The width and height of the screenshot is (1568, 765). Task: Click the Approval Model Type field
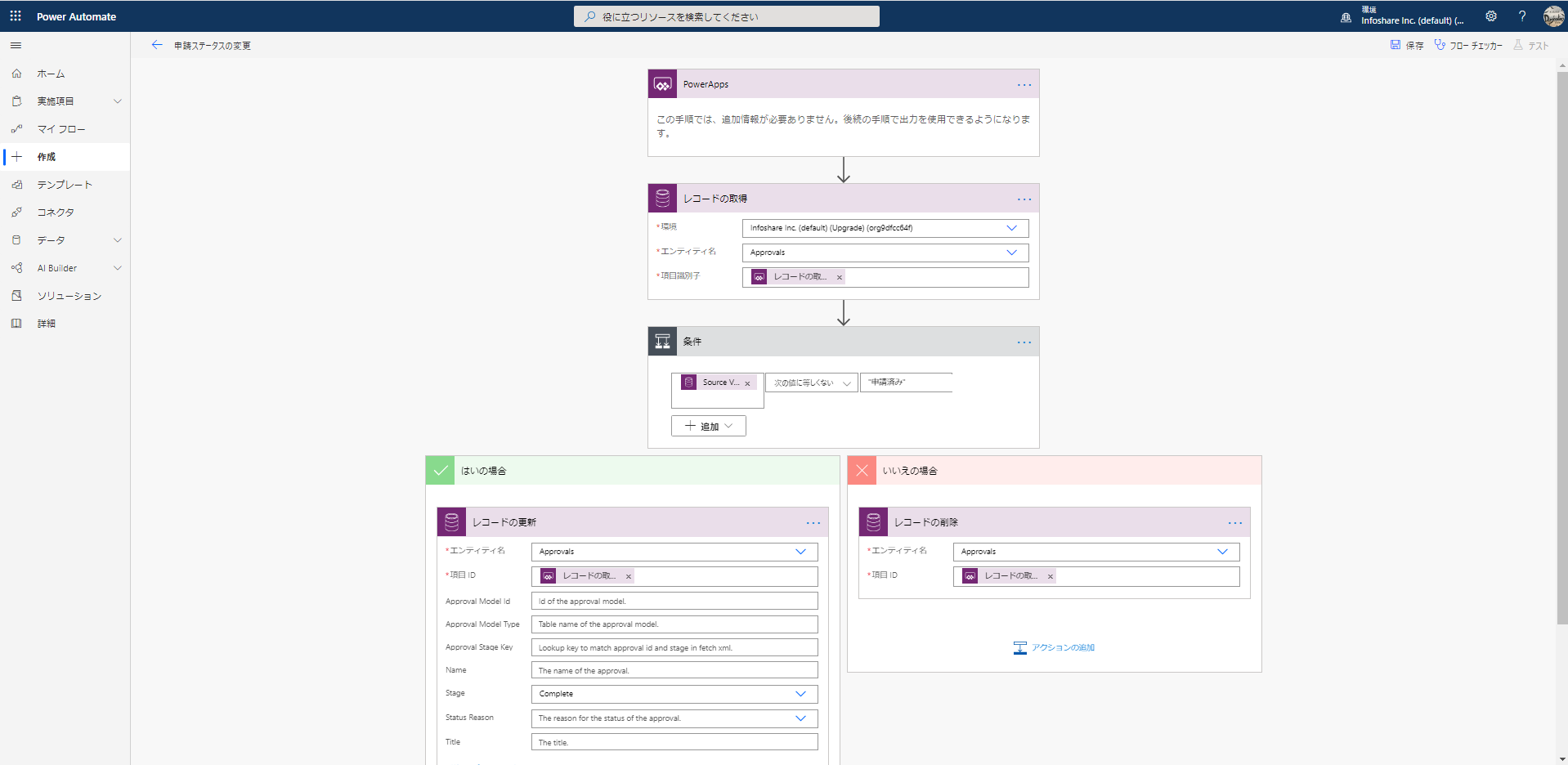674,624
